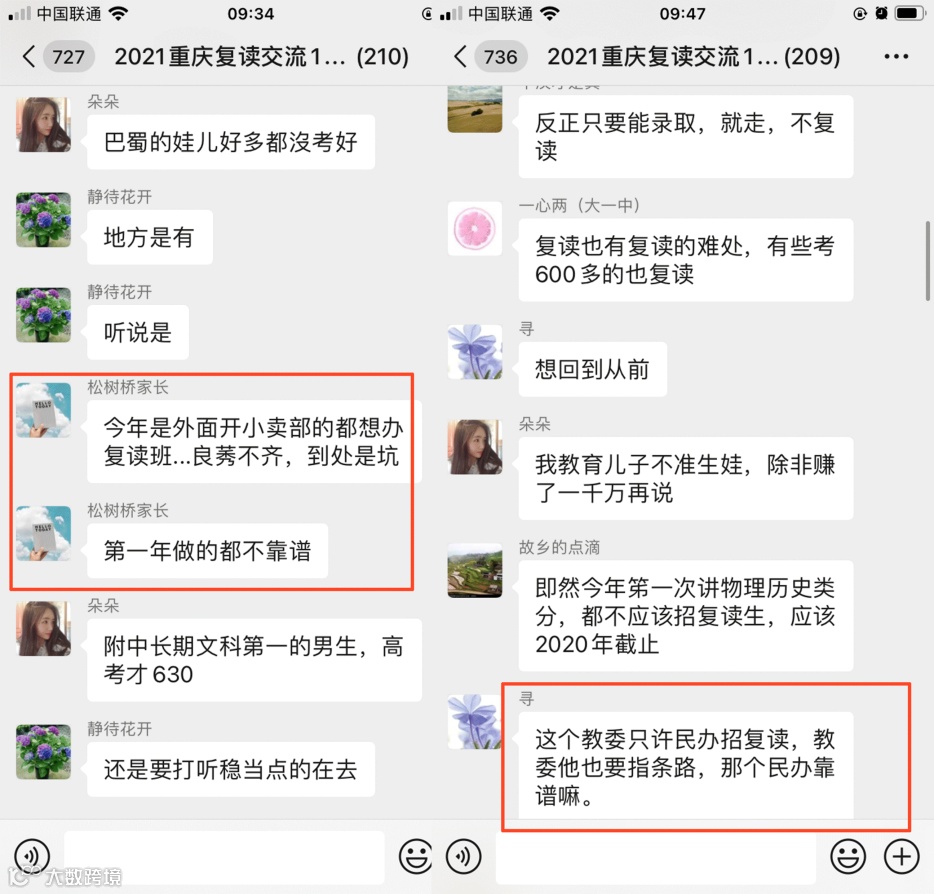Image resolution: width=934 pixels, height=894 pixels.
Task: Tap message bubble 还是要打听稳当点的在去
Action: point(231,769)
